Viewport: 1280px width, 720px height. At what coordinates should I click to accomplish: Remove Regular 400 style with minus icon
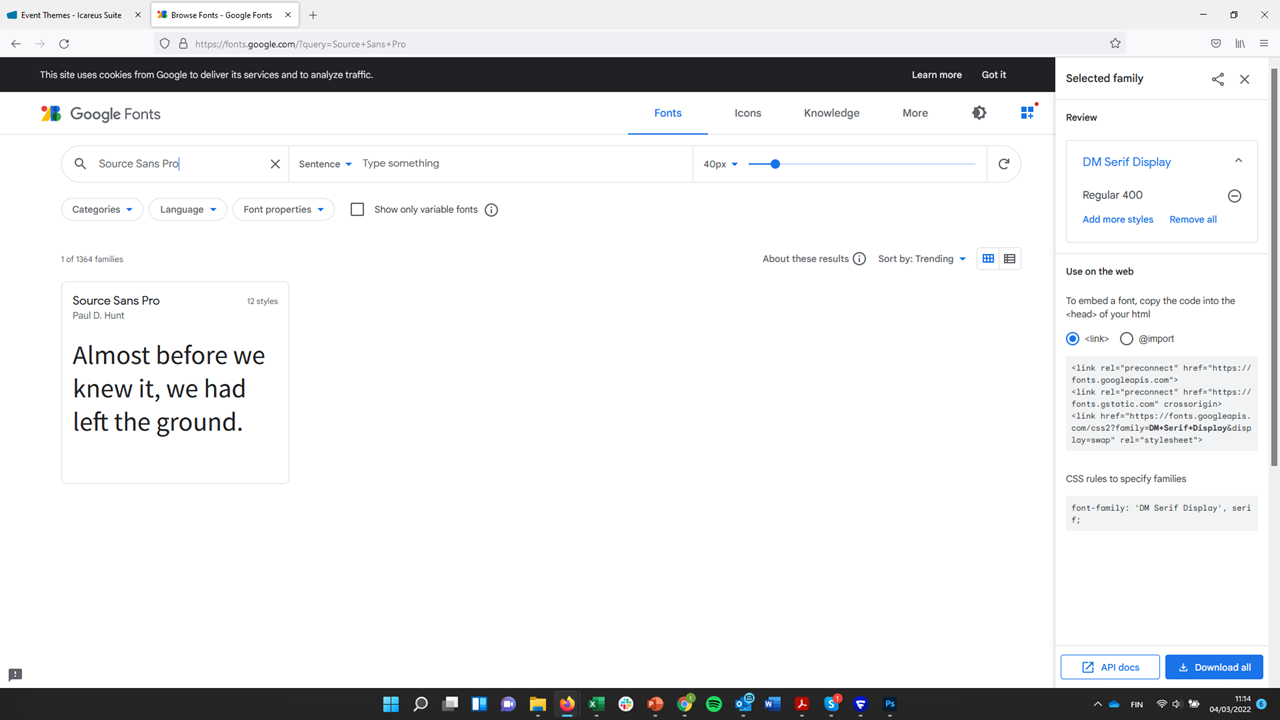[1234, 196]
